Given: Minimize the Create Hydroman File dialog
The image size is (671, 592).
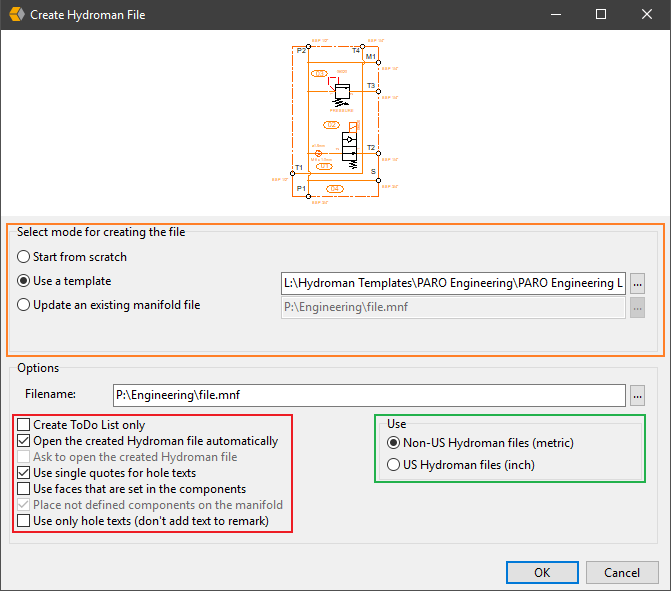Looking at the screenshot, I should coord(556,15).
